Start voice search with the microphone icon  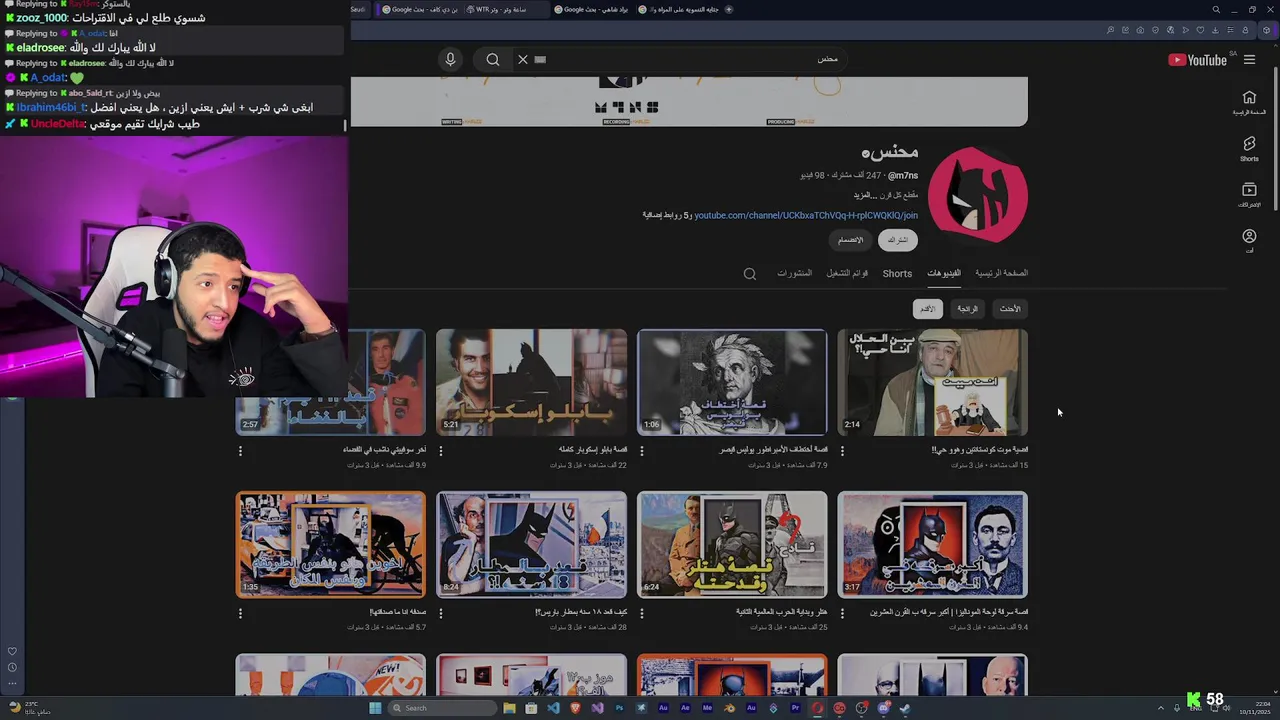coord(450,59)
